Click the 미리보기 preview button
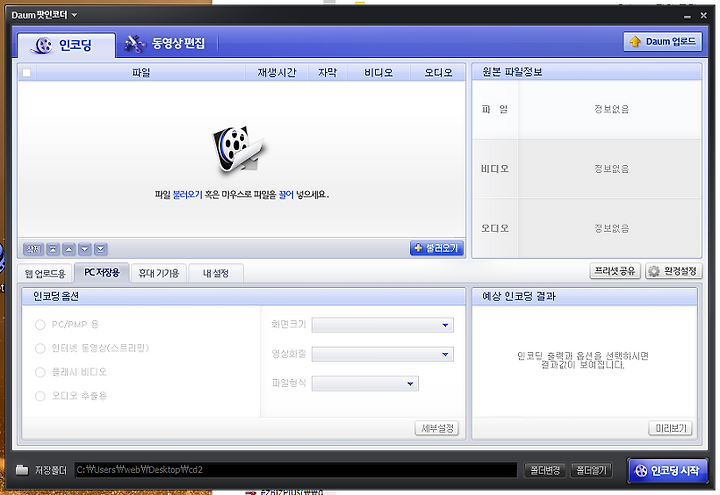The height and width of the screenshot is (495, 720). (x=670, y=428)
